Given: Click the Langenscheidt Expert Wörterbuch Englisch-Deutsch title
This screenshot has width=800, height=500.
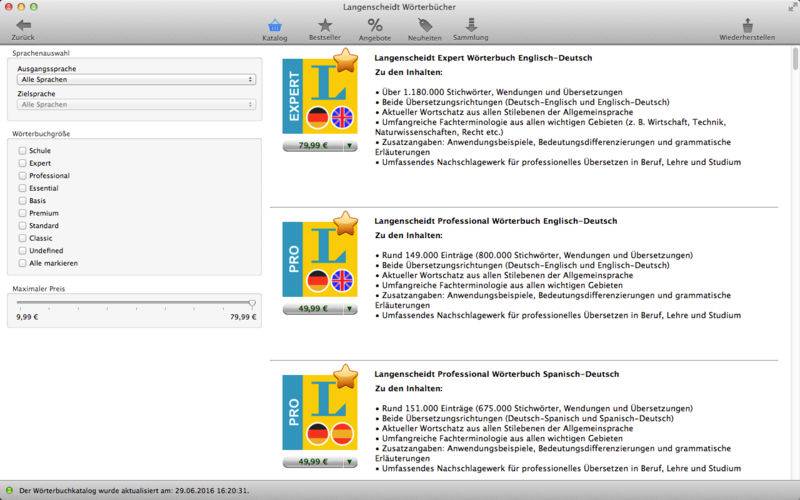Looking at the screenshot, I should pos(483,58).
